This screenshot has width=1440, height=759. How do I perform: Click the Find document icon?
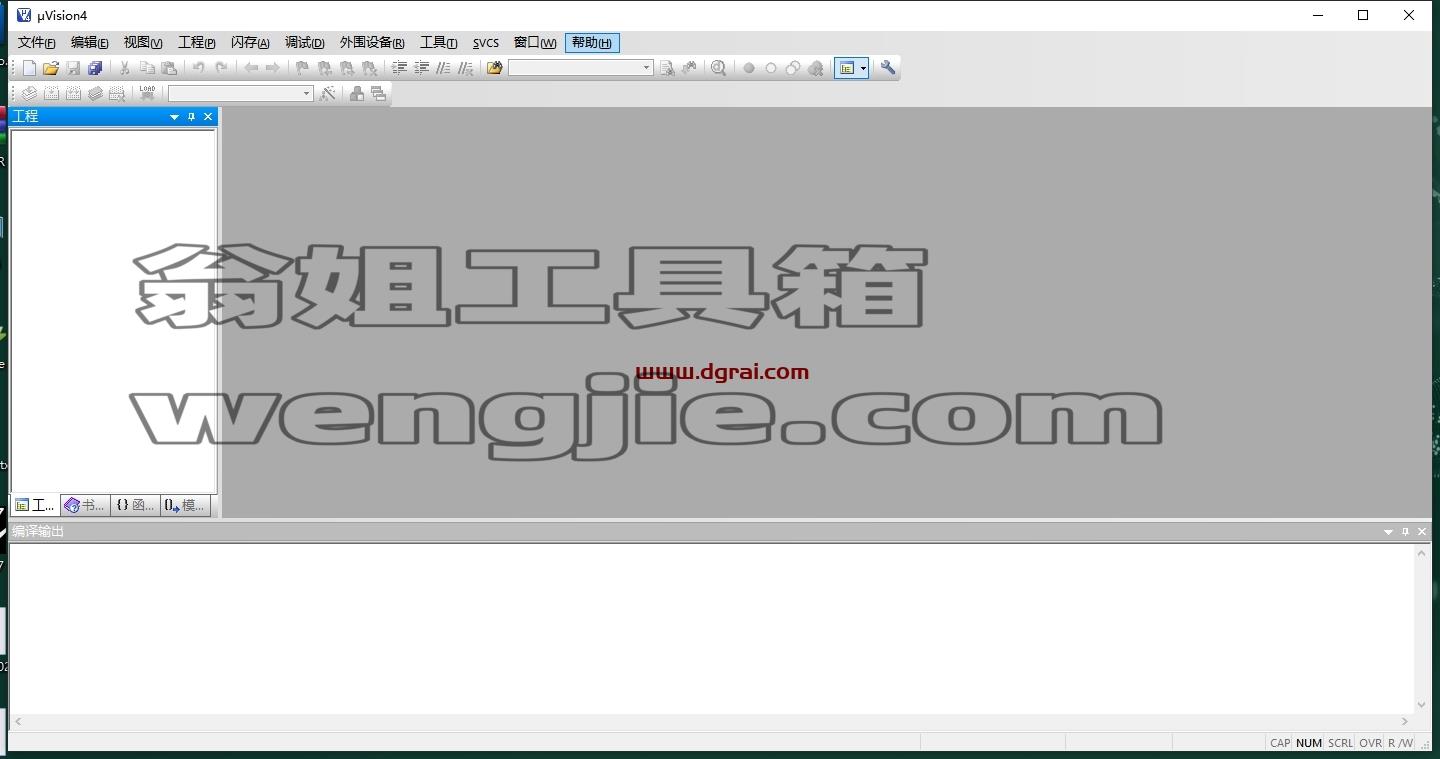667,68
